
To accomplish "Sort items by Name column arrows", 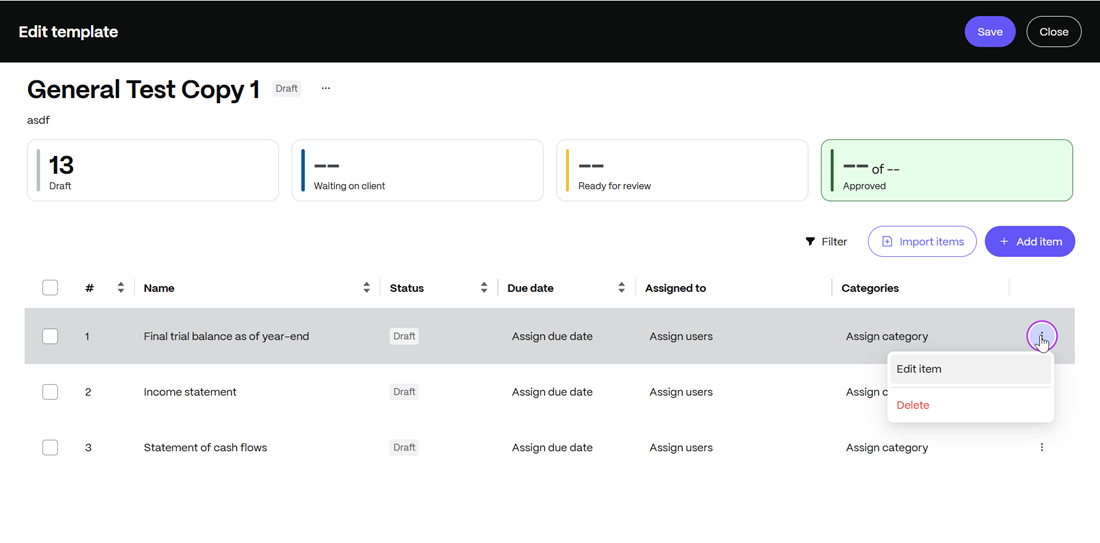I will [x=366, y=288].
